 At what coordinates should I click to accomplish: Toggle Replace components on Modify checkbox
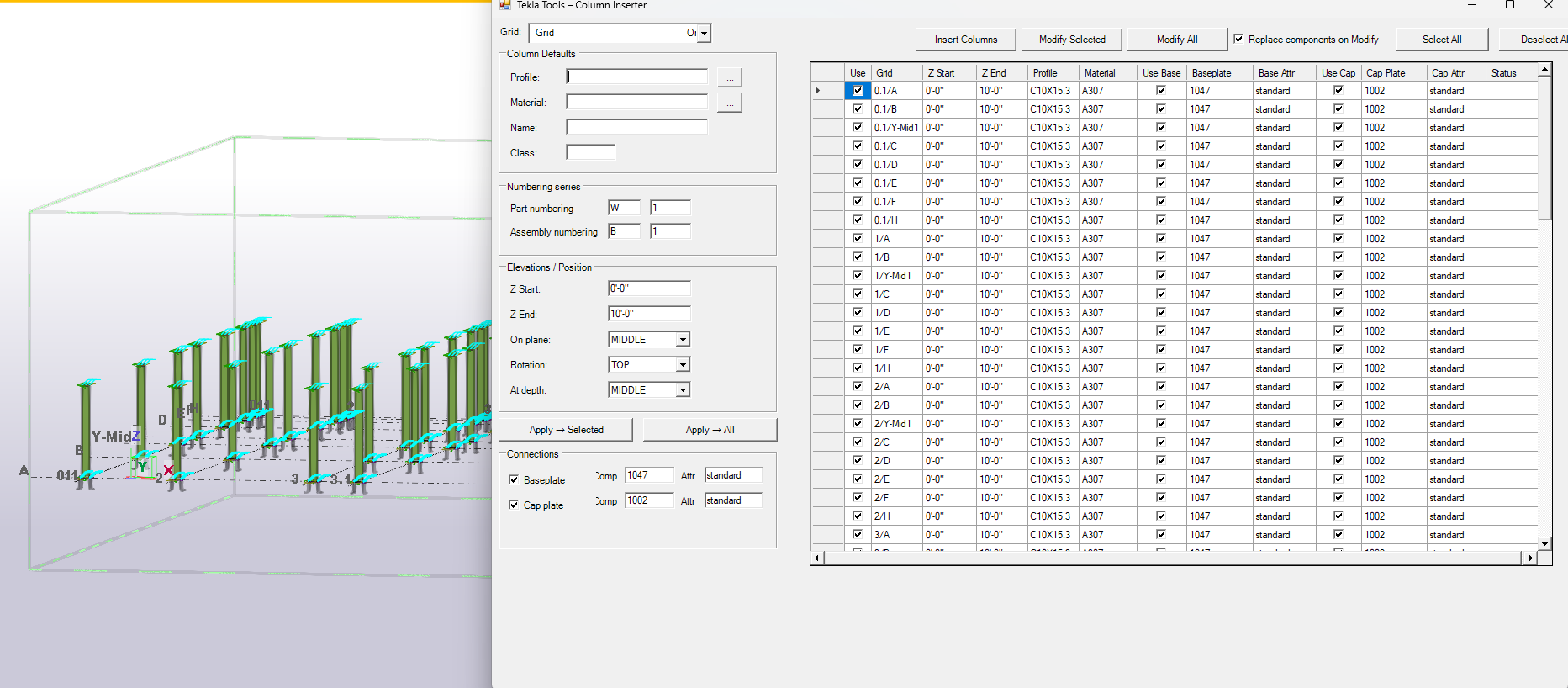pyautogui.click(x=1238, y=39)
